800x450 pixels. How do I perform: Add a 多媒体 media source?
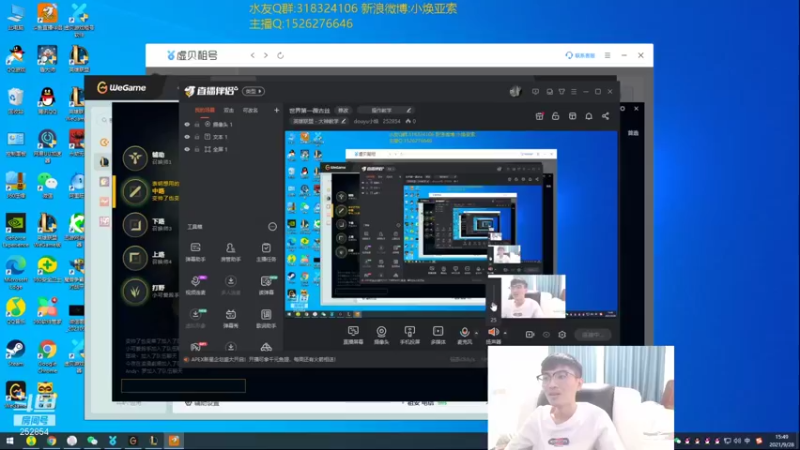click(x=438, y=335)
